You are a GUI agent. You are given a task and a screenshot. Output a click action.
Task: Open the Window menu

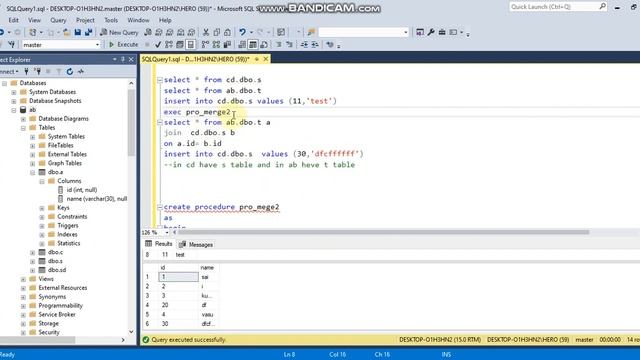(138, 20)
